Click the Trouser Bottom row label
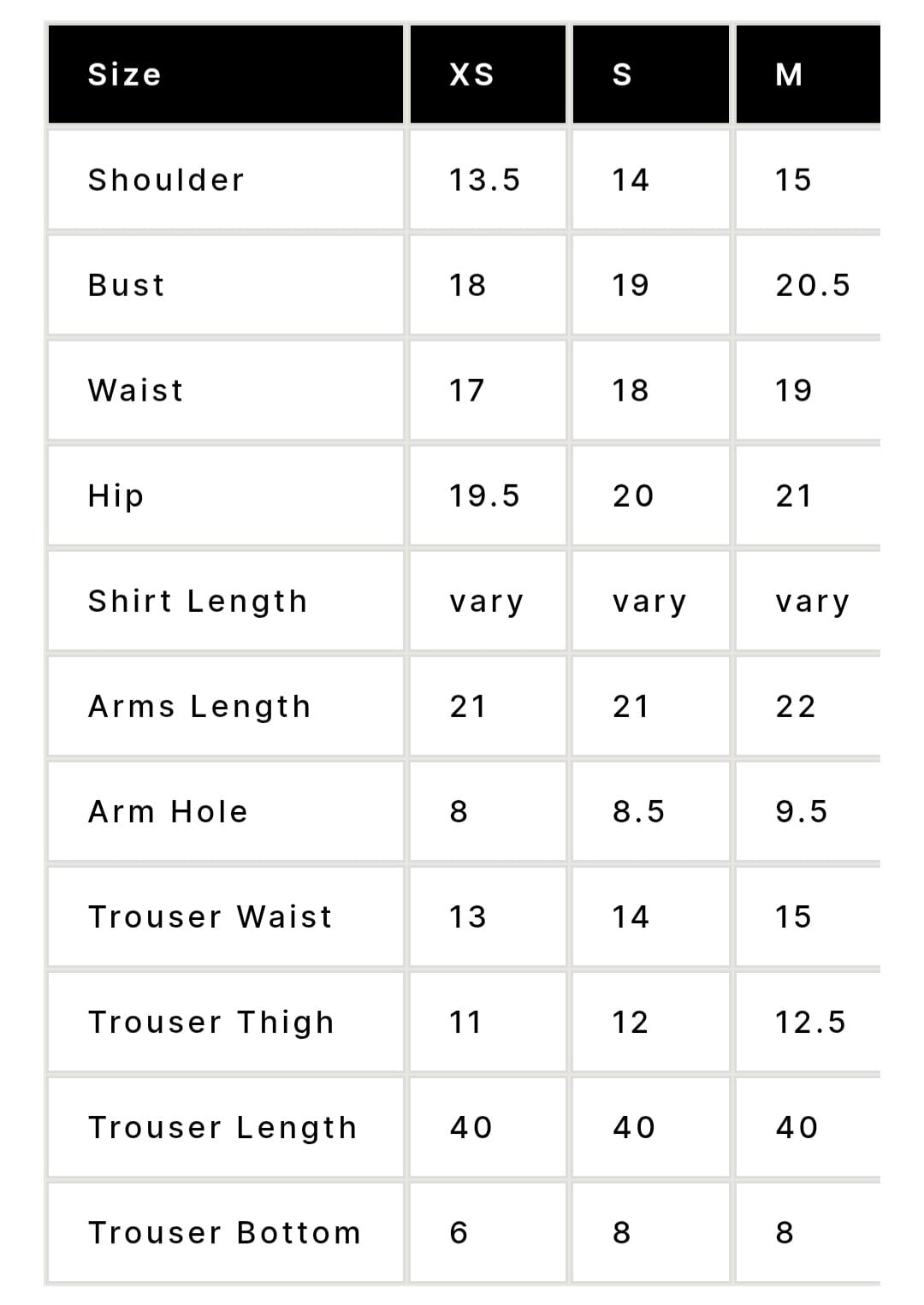924x1305 pixels. click(x=224, y=1232)
